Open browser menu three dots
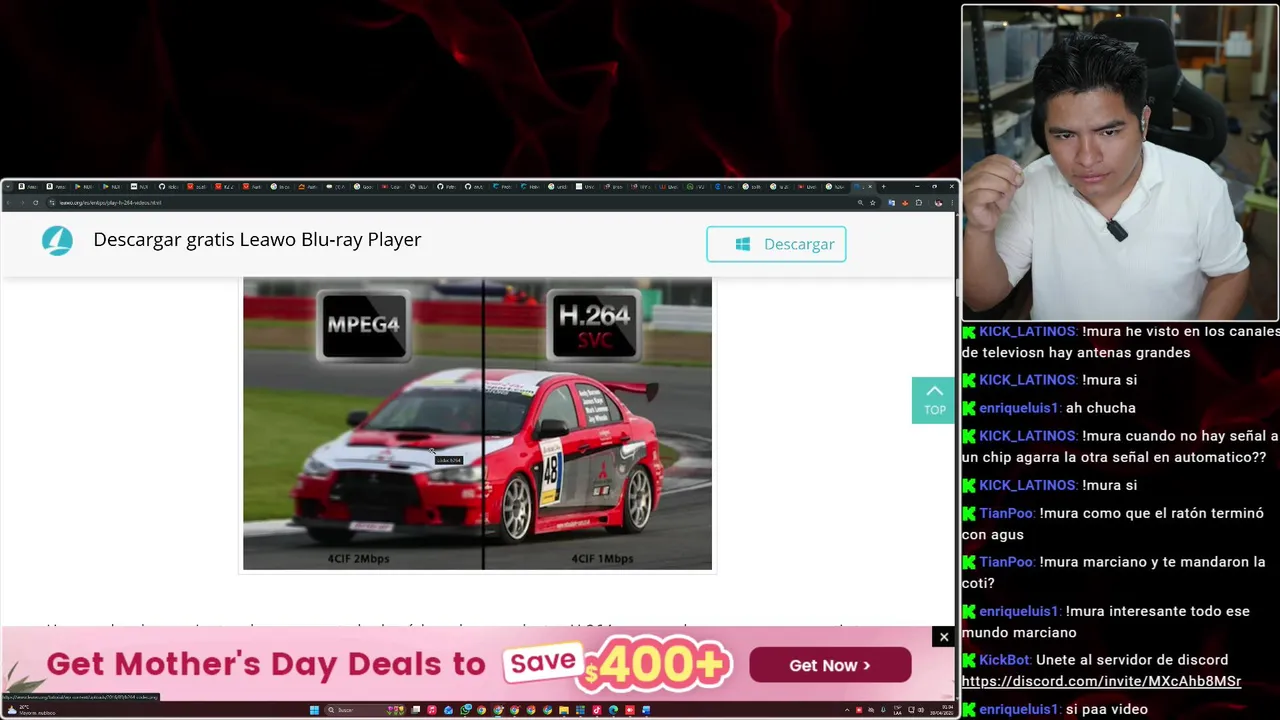The height and width of the screenshot is (720, 1280). click(952, 203)
